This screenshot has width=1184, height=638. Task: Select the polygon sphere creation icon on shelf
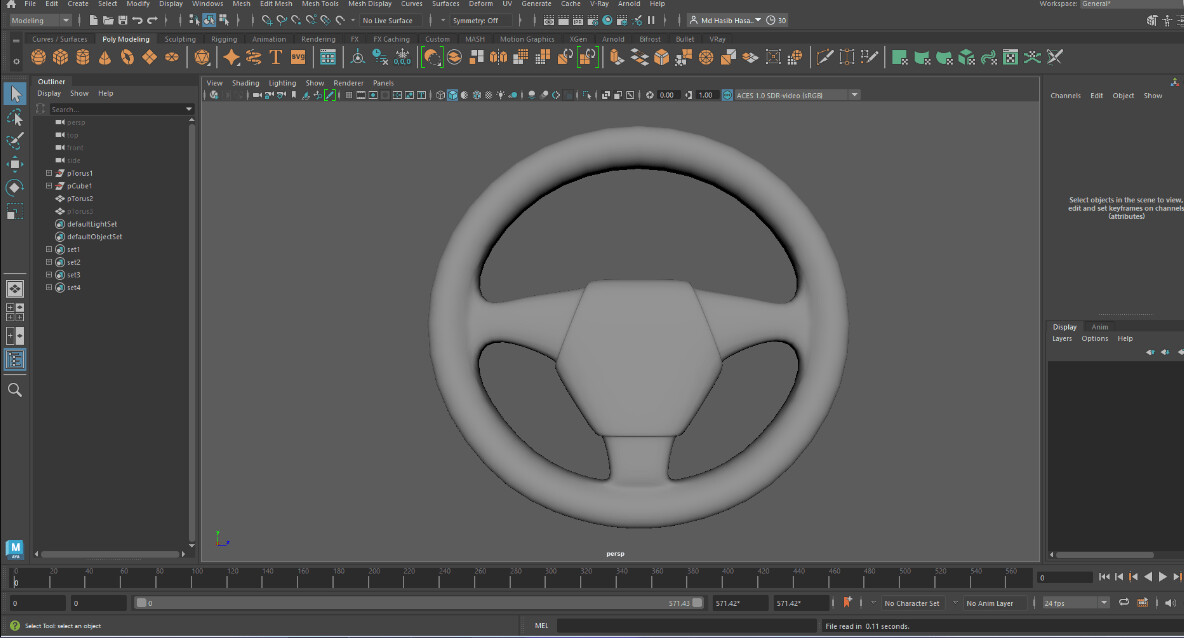(x=37, y=57)
